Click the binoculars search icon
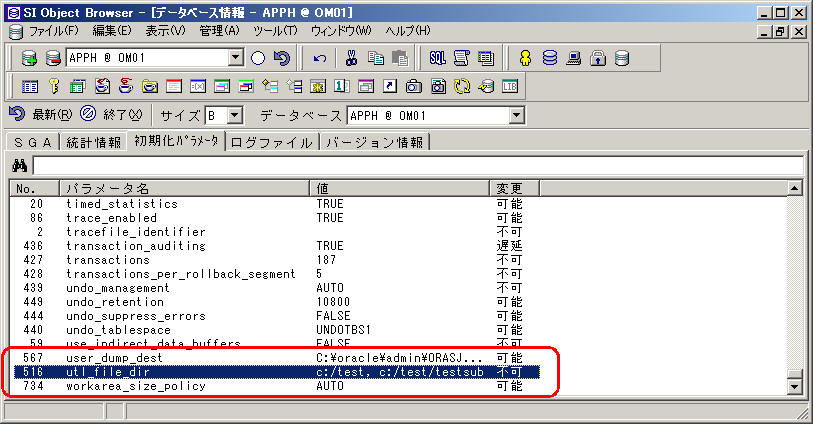Screen dimensions: 813x424 [x=19, y=165]
